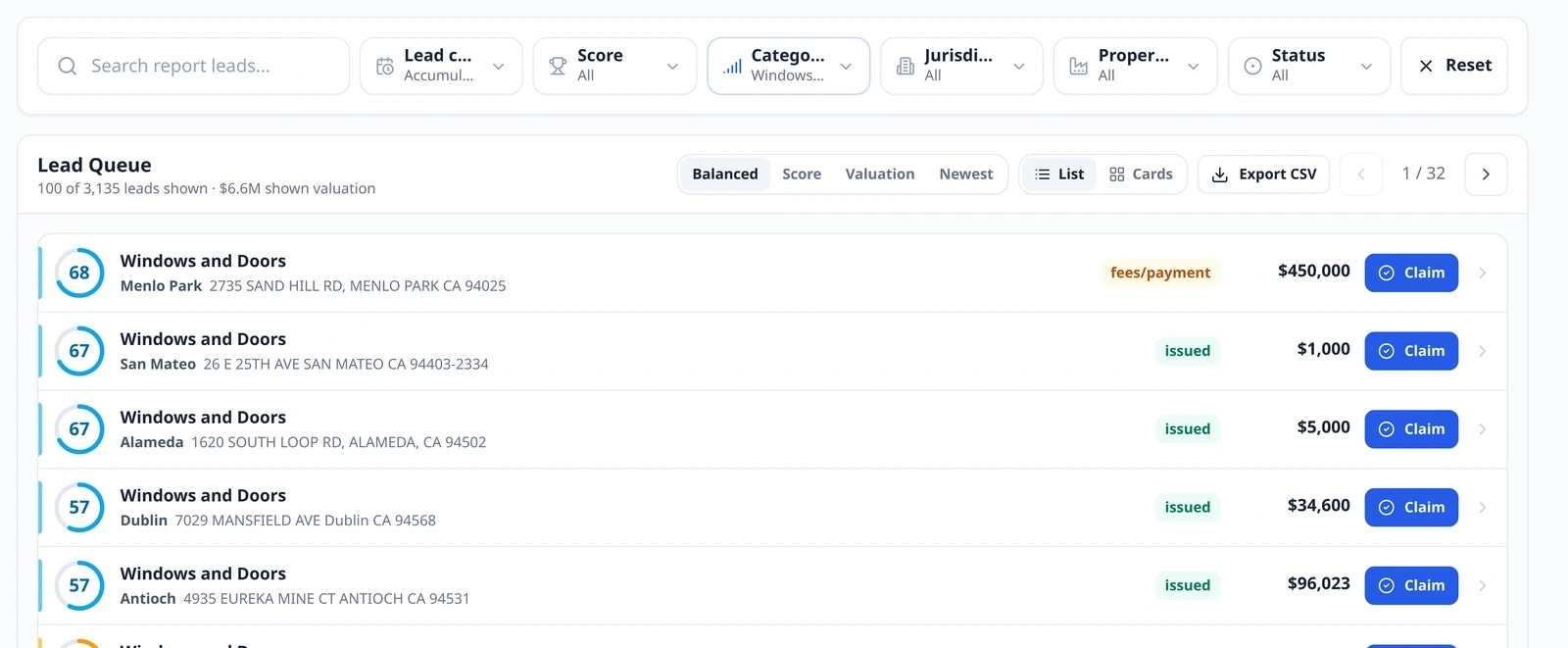Go to previous page of leads
The width and height of the screenshot is (1568, 648).
point(1361,174)
